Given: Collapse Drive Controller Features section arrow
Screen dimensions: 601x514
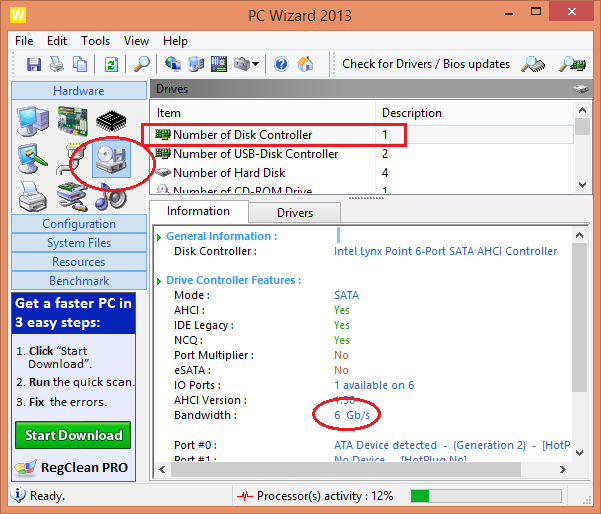Looking at the screenshot, I should pyautogui.click(x=159, y=281).
